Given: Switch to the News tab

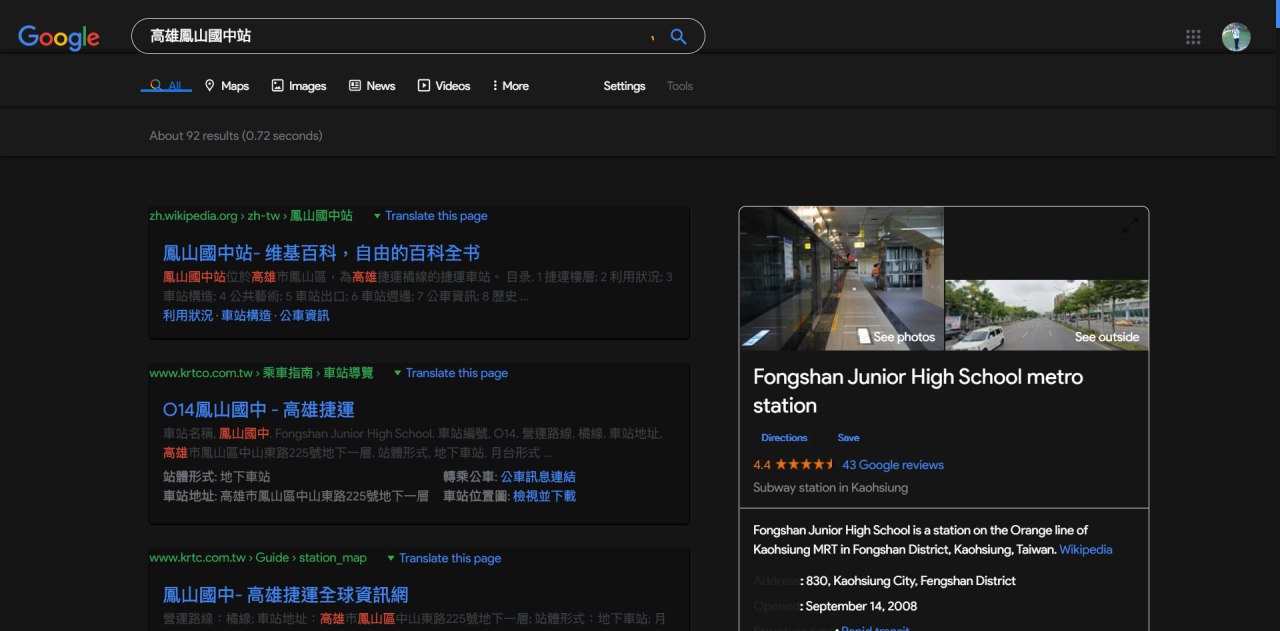Looking at the screenshot, I should [372, 86].
